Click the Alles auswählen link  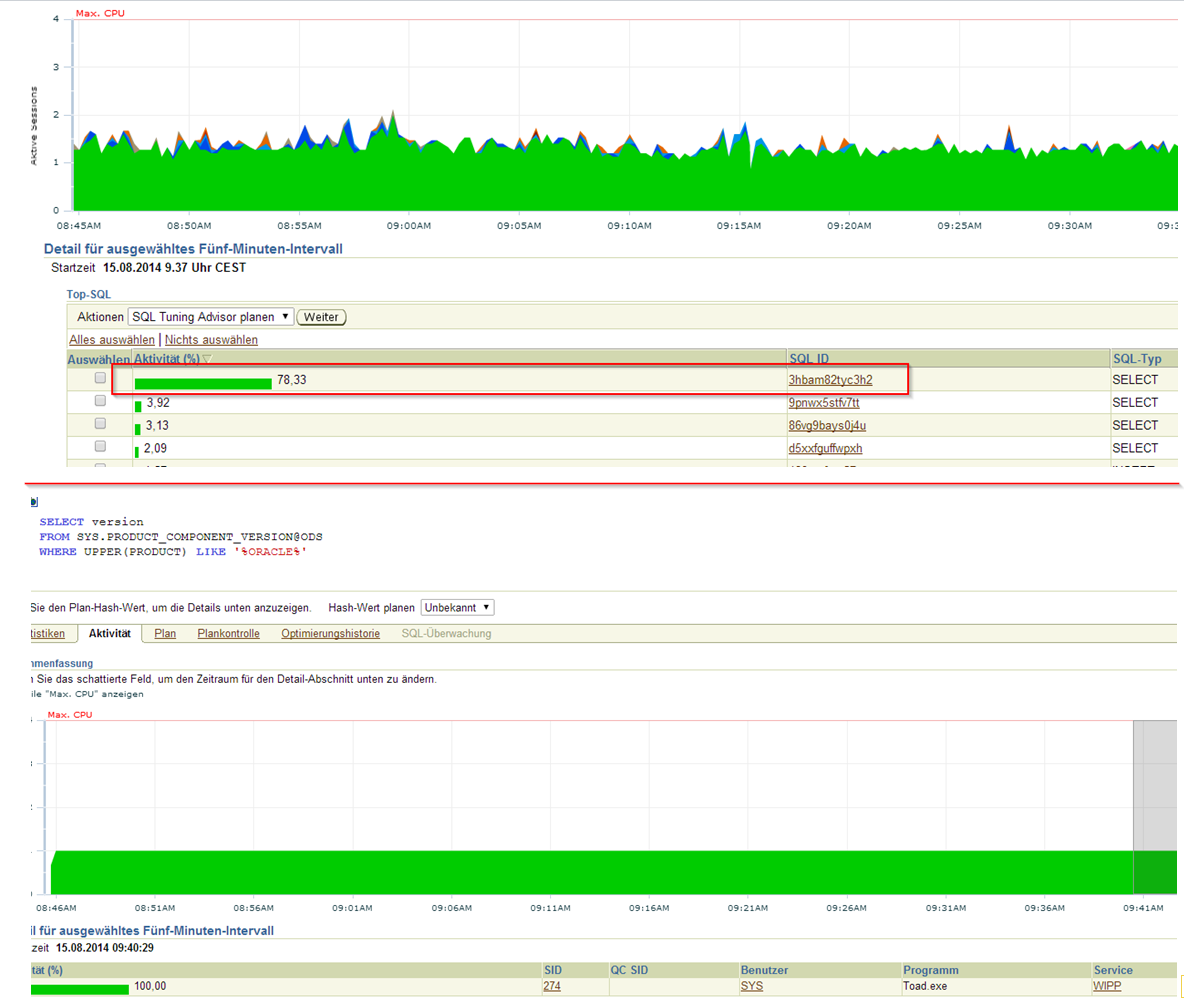tap(111, 340)
